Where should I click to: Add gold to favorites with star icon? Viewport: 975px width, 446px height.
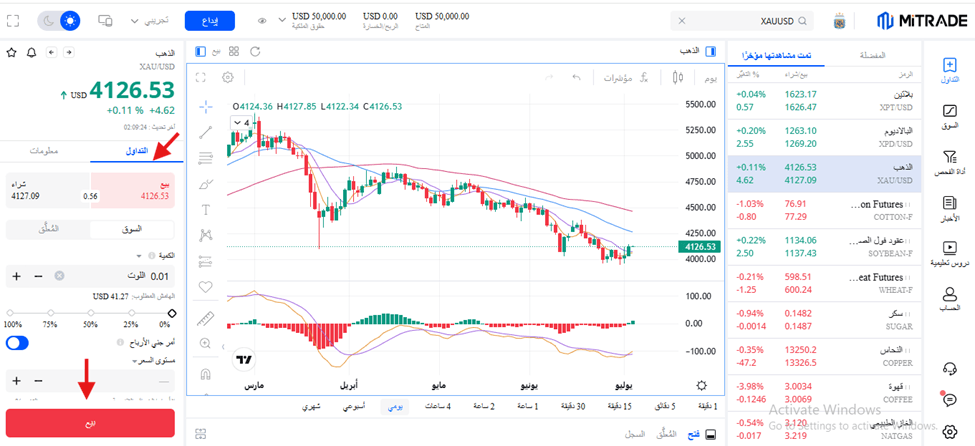pyautogui.click(x=11, y=52)
